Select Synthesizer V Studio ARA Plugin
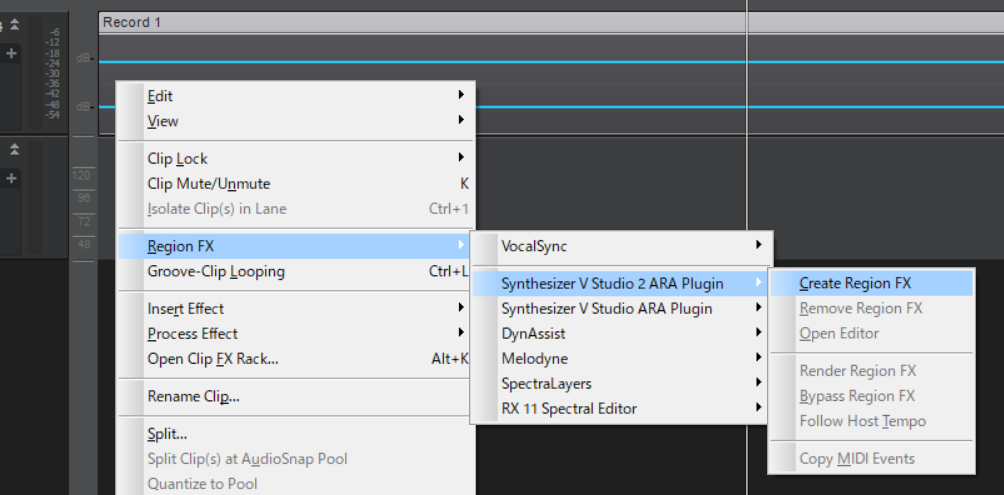The image size is (1004, 495). tap(620, 309)
